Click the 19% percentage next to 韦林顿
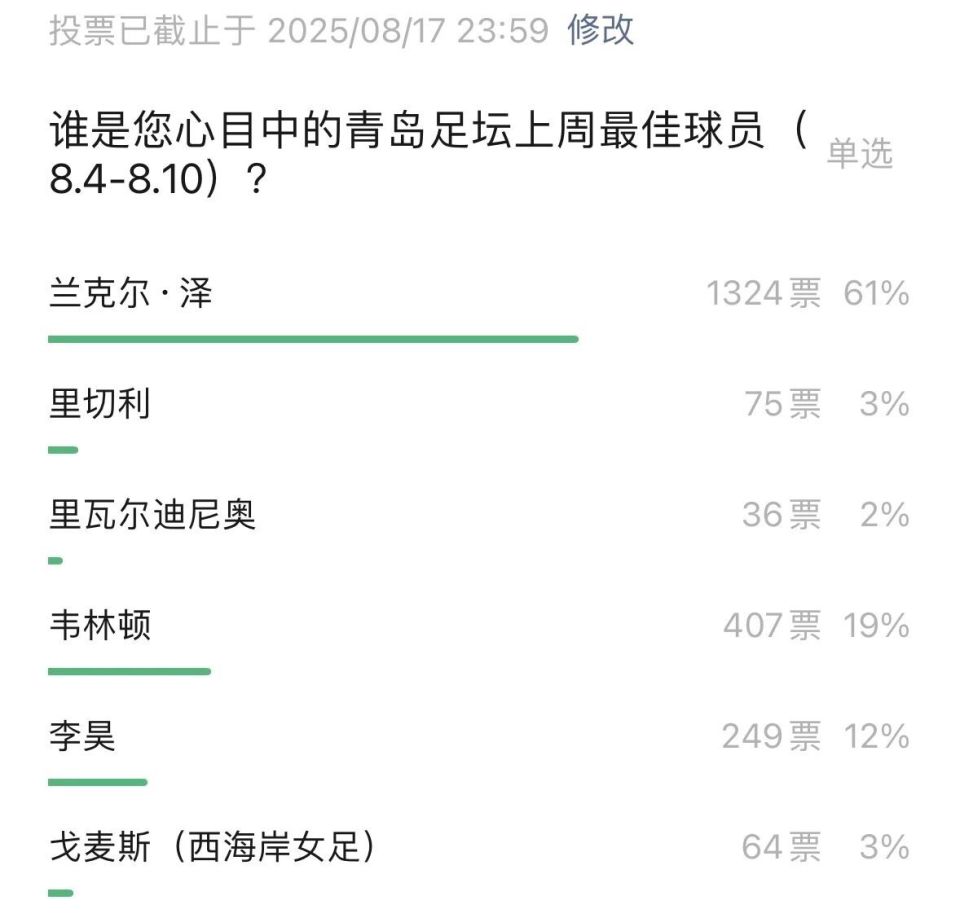 coord(879,627)
